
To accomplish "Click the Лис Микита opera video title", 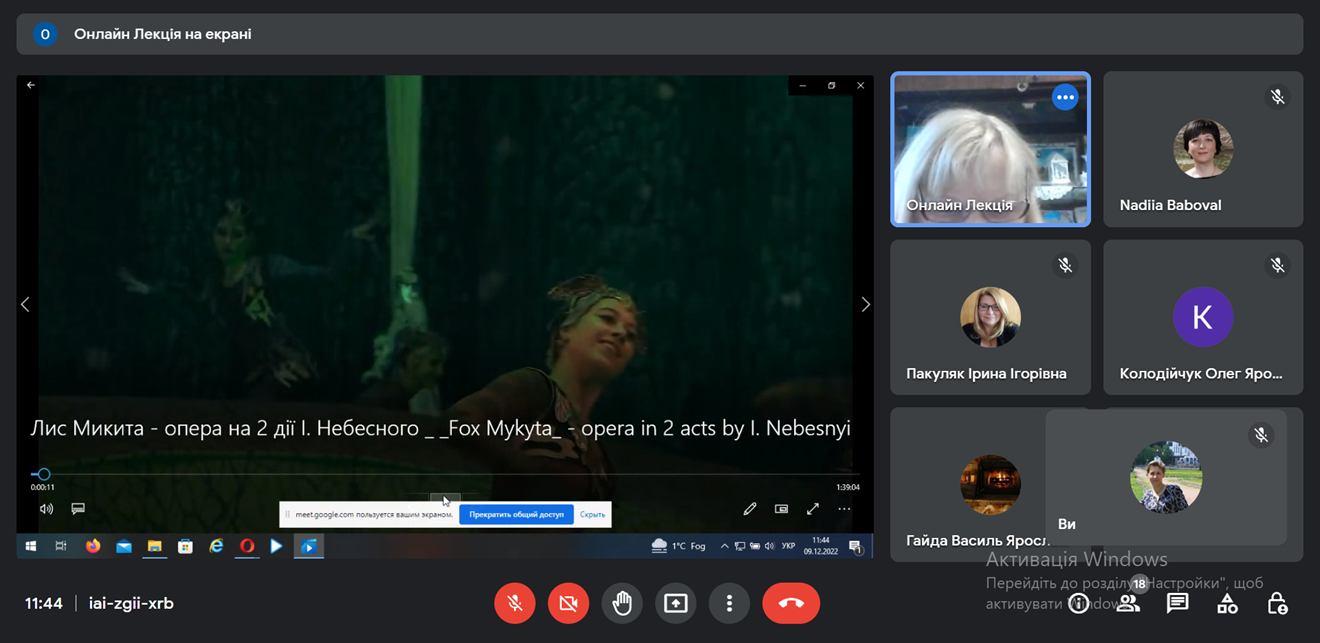I will [441, 428].
